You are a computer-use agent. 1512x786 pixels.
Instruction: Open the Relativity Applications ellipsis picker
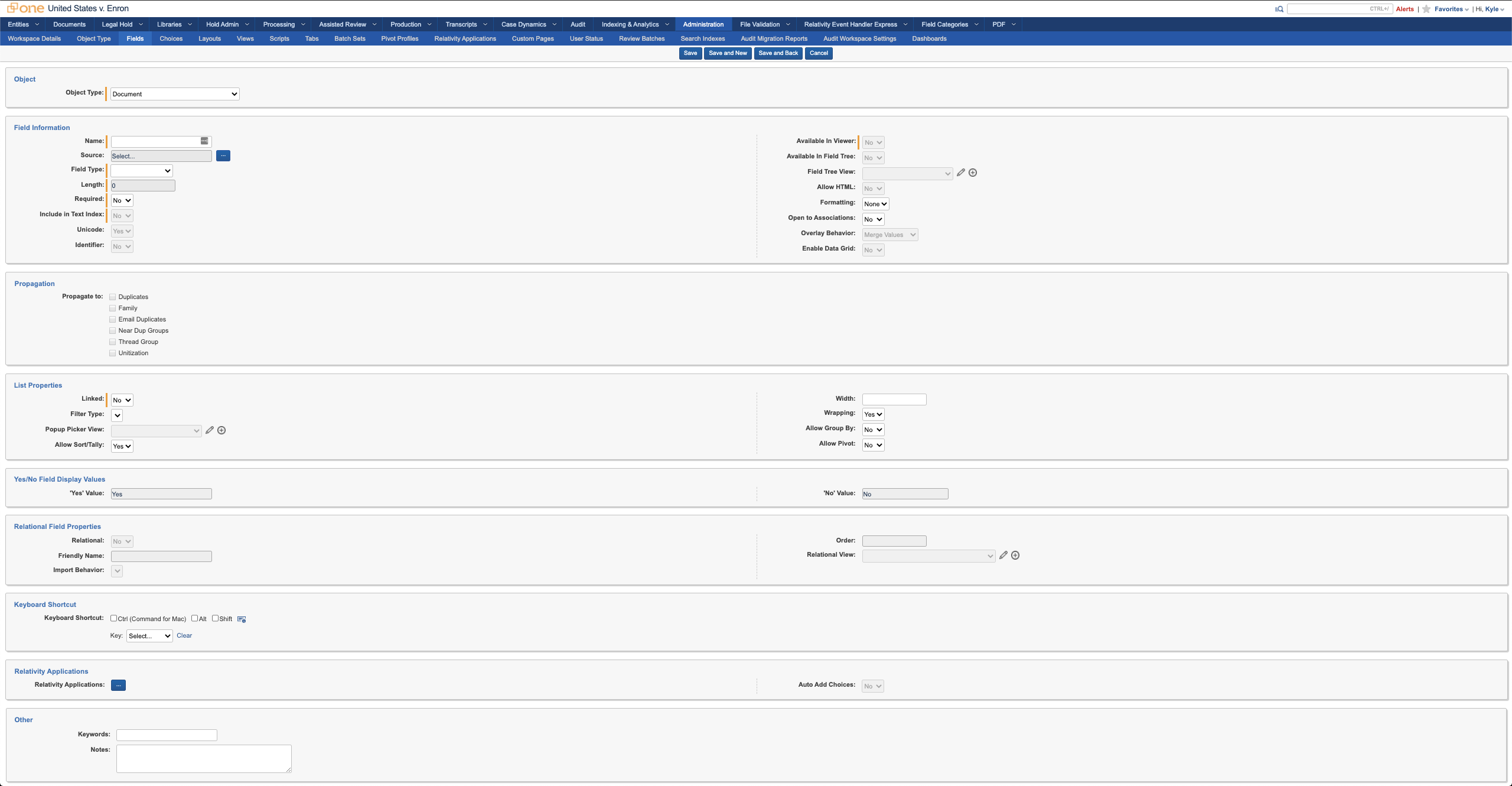point(118,686)
